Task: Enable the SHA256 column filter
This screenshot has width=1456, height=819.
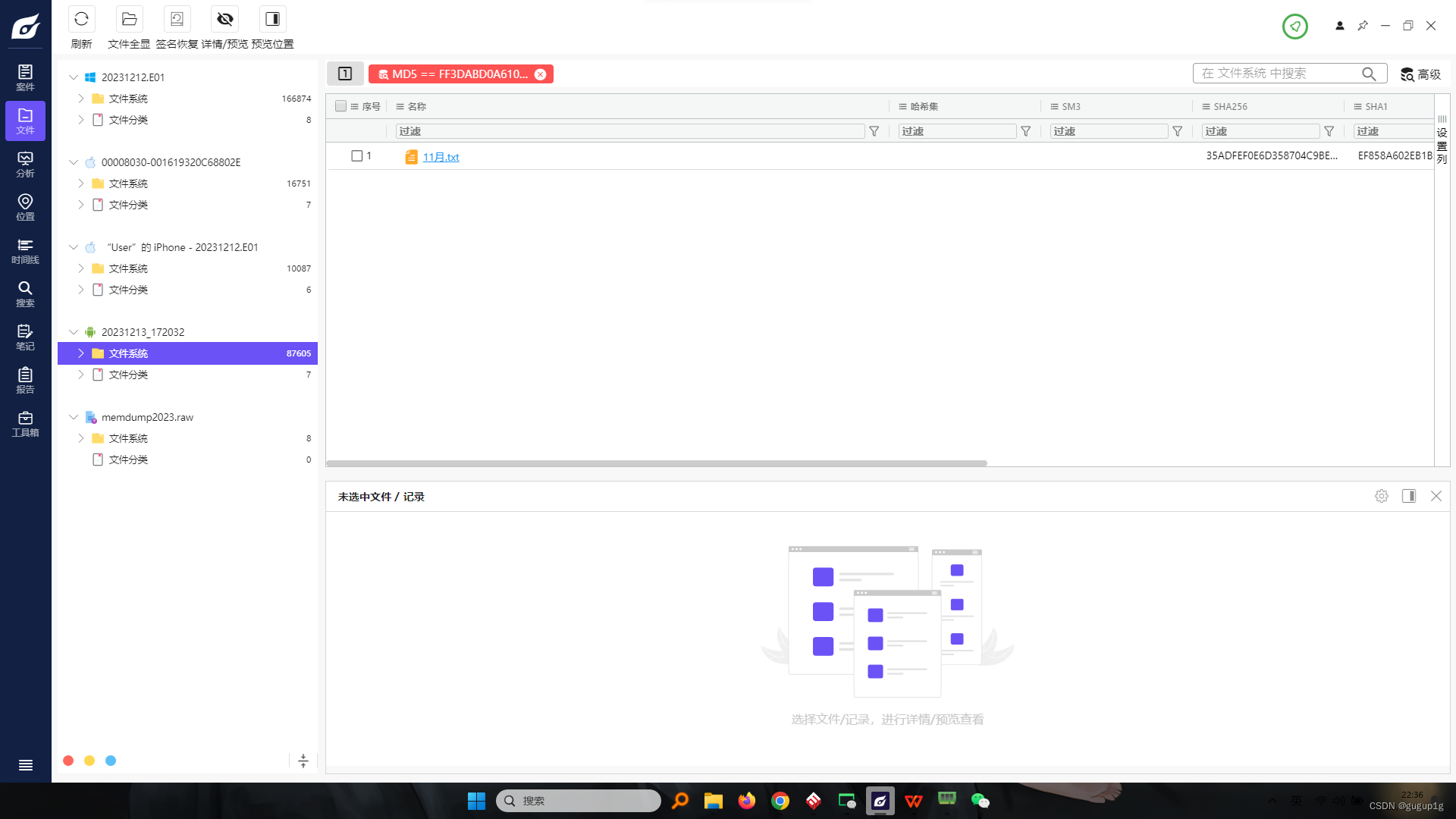Action: tap(1329, 131)
